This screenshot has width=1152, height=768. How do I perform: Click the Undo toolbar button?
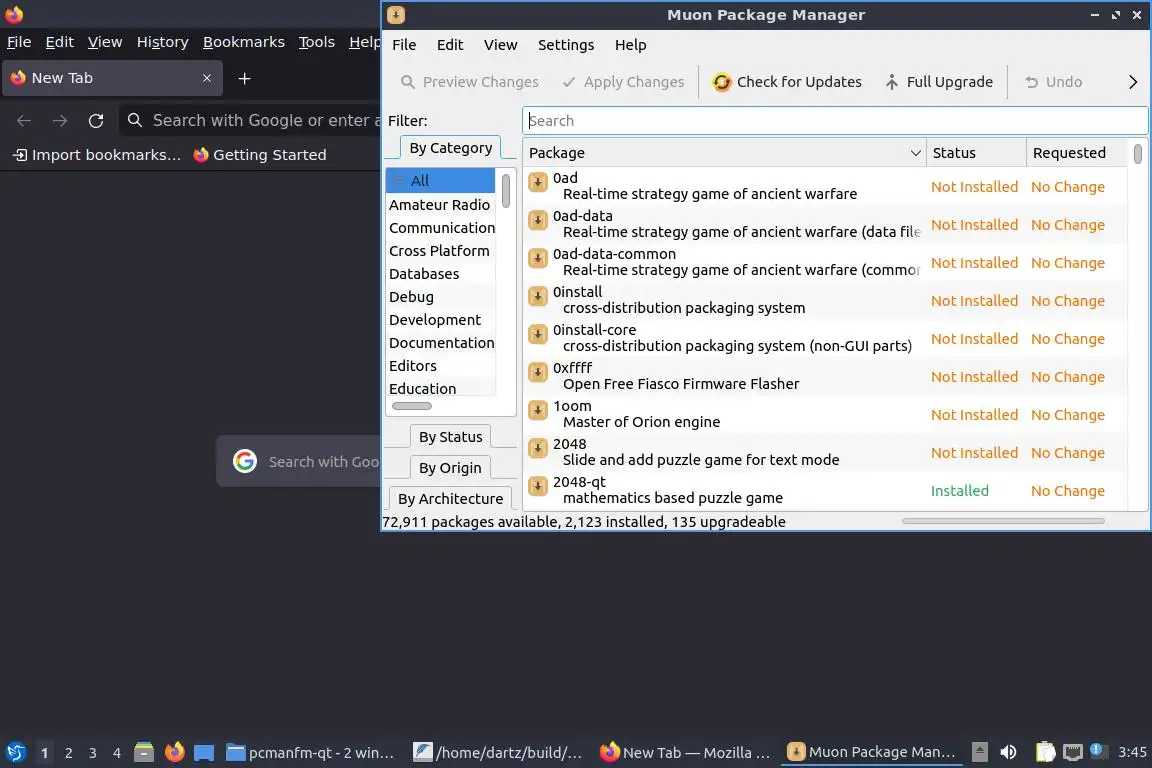pos(1053,82)
